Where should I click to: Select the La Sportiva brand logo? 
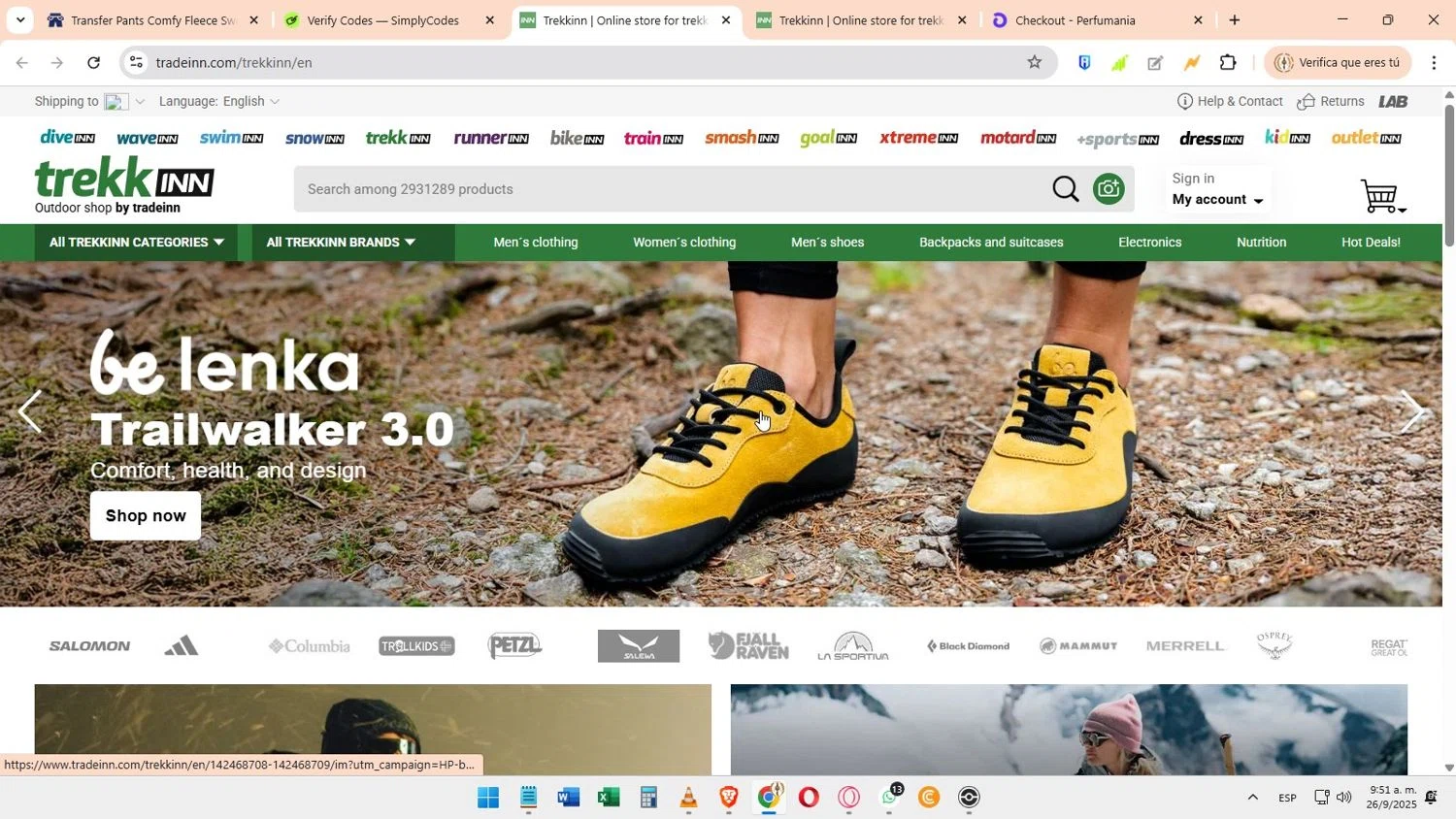click(853, 646)
